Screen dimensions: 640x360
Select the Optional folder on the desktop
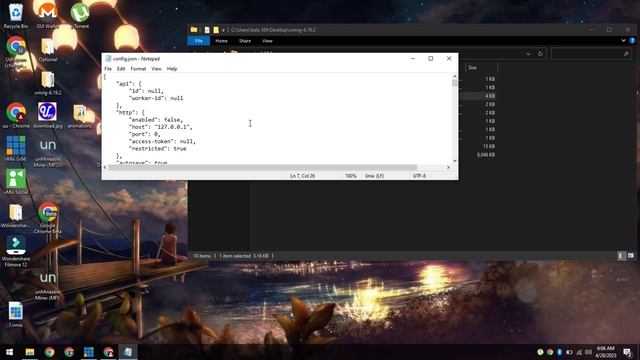point(48,50)
